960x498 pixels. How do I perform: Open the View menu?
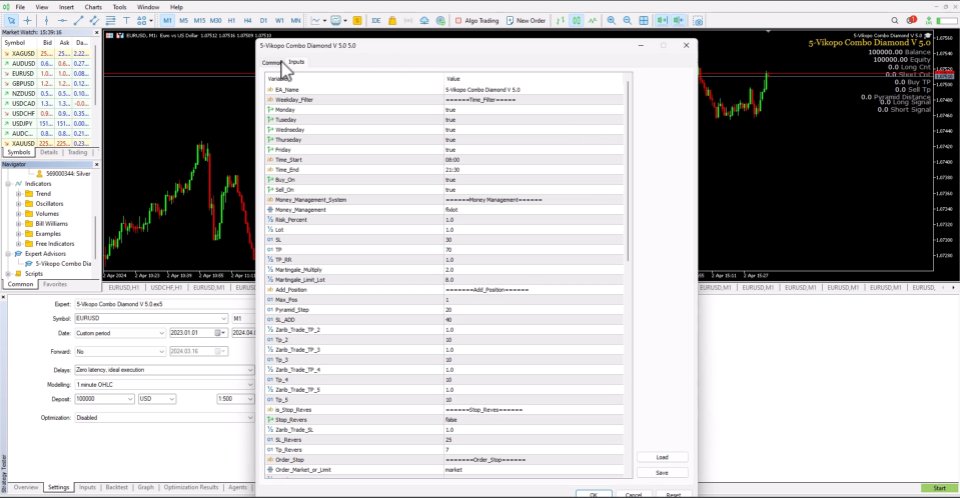coord(42,7)
